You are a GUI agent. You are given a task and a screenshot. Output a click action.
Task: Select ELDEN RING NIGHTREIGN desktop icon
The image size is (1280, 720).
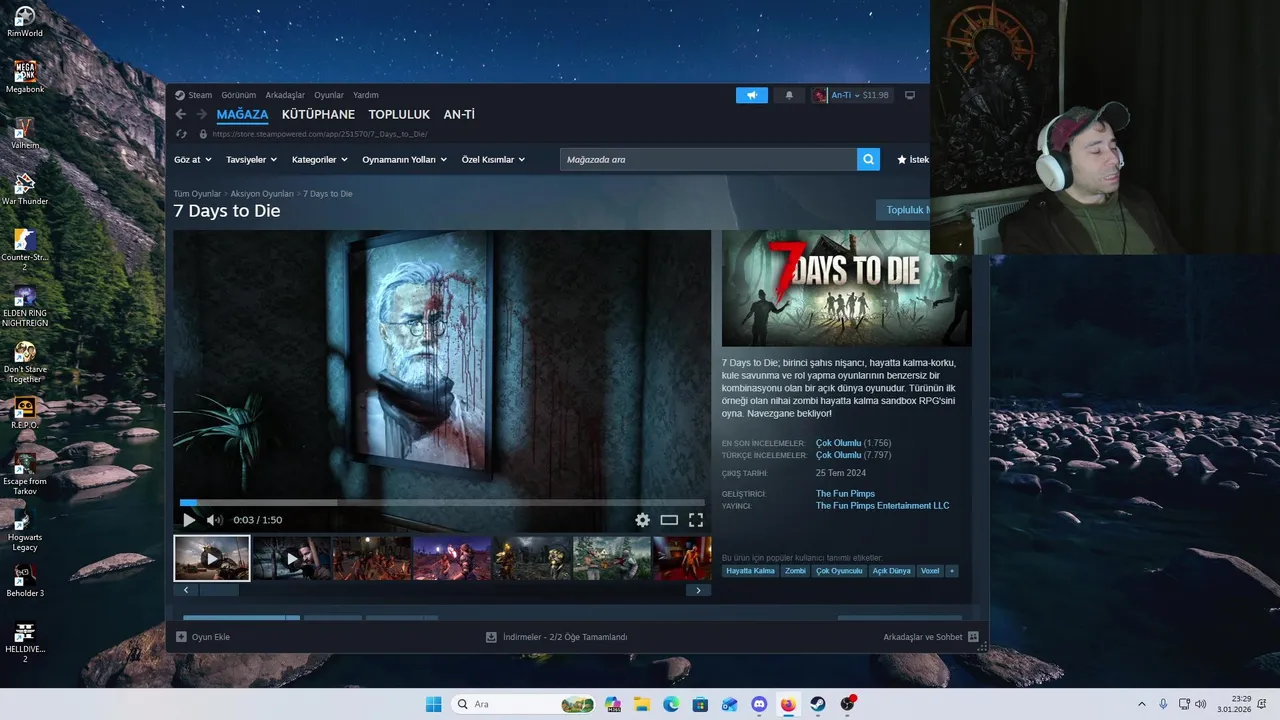click(25, 305)
